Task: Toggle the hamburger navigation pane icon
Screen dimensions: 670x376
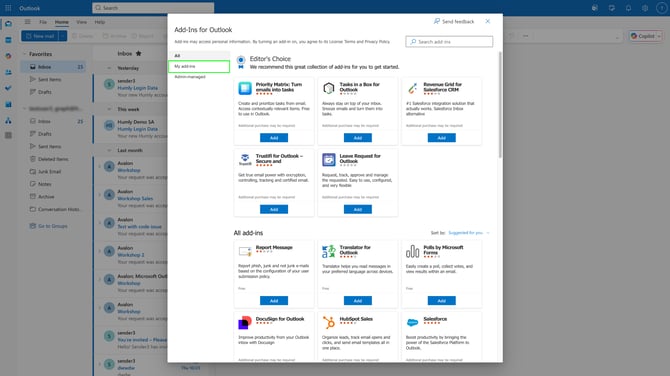Action: coord(27,22)
